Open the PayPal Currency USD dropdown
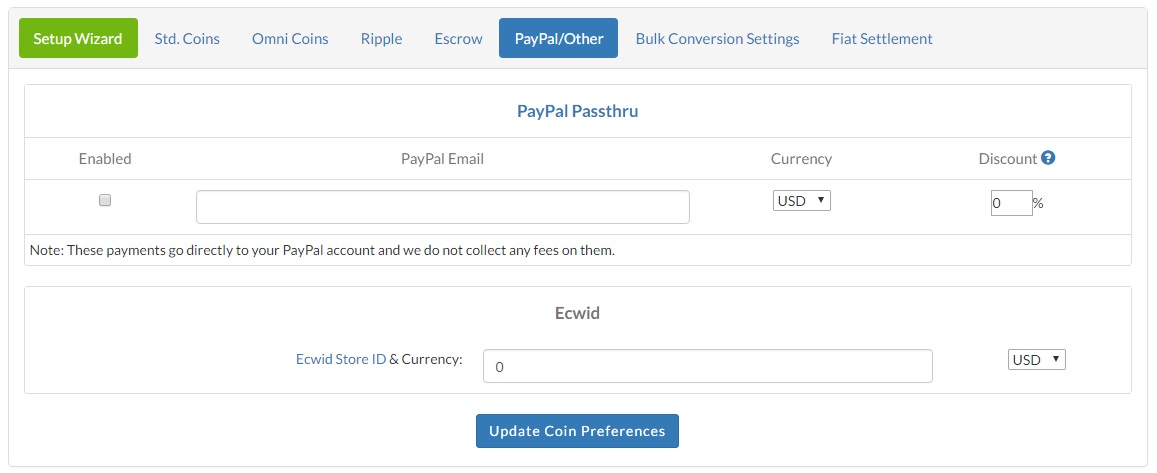Image resolution: width=1157 pixels, height=473 pixels. click(x=801, y=201)
